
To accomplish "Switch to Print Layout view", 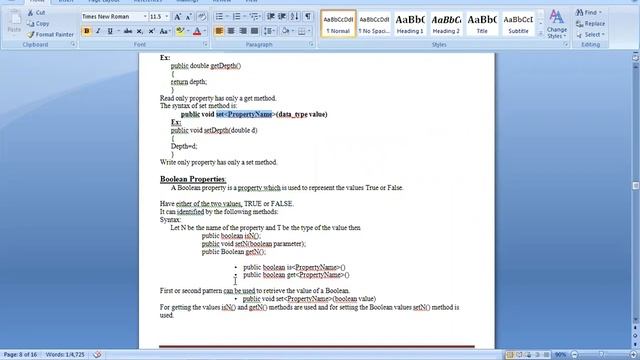I will (509, 355).
